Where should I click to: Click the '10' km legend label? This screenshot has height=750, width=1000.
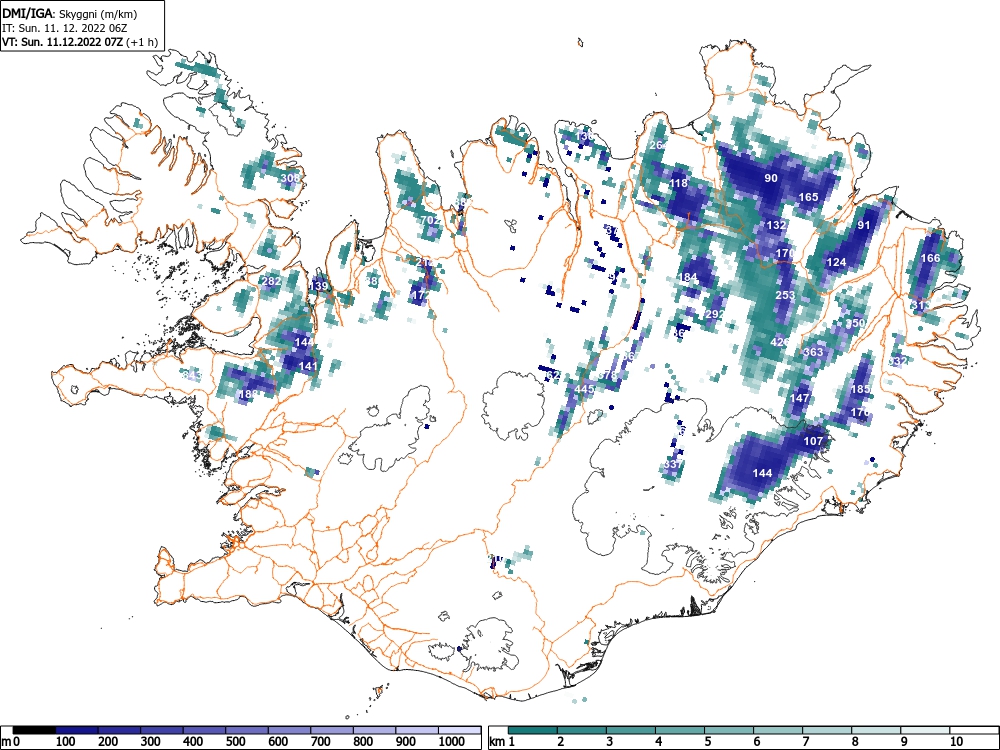coord(955,742)
